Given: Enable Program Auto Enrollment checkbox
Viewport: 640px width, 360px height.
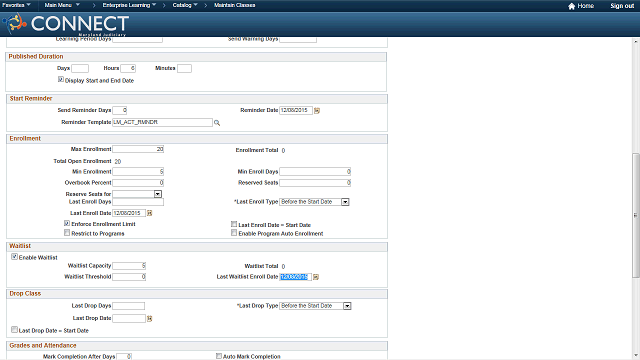Looking at the screenshot, I should 234,233.
